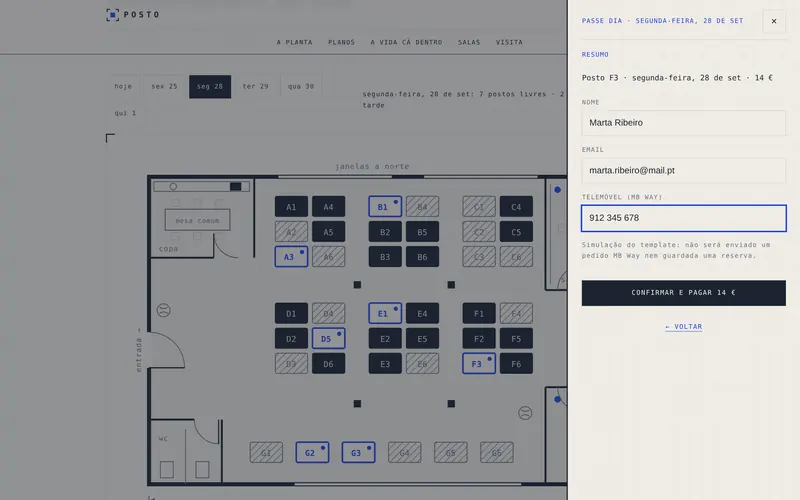Click the POSTO logo icon
Screen dimensions: 800x500
point(112,15)
